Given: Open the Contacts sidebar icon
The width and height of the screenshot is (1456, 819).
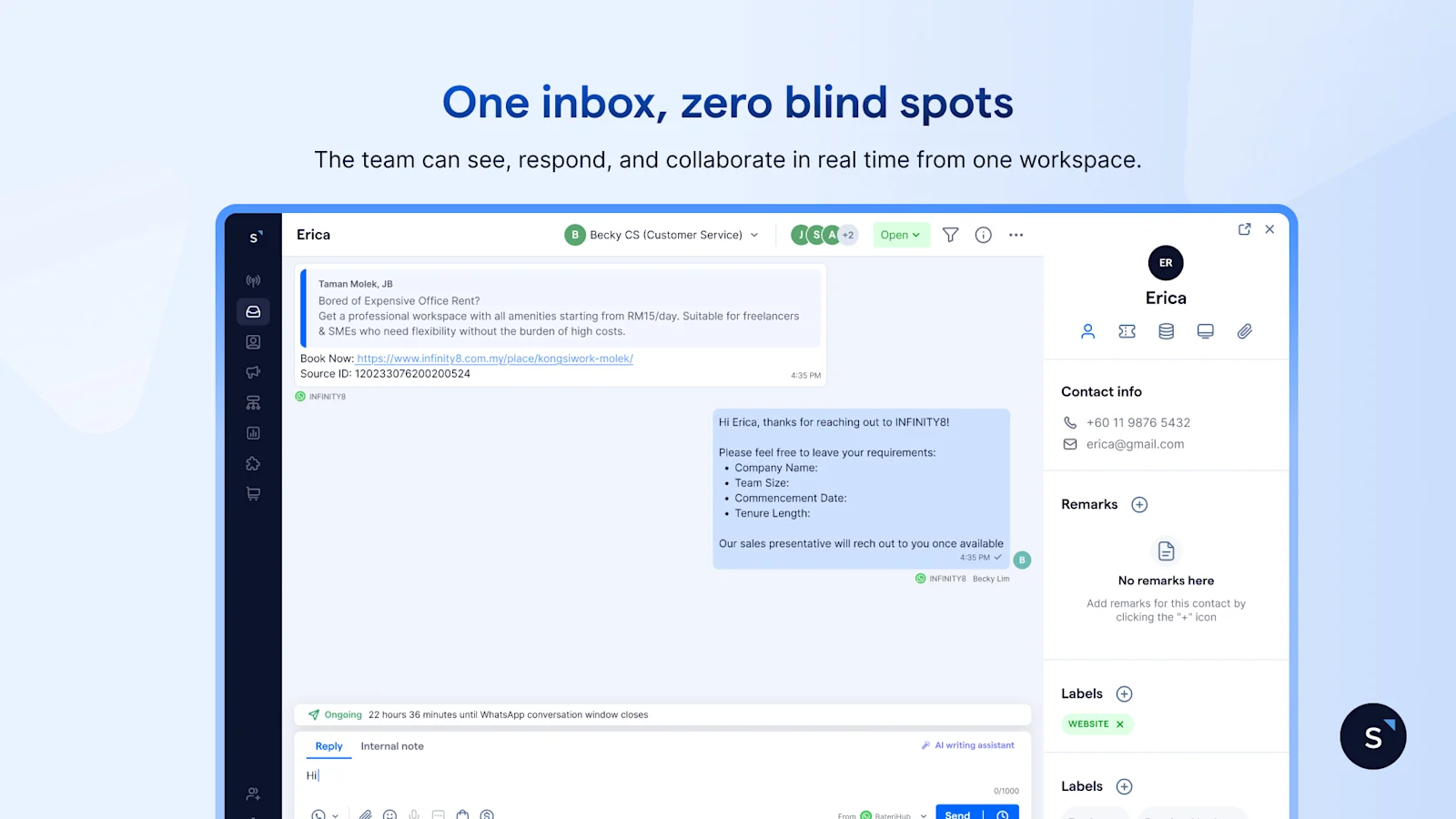Looking at the screenshot, I should tap(253, 342).
